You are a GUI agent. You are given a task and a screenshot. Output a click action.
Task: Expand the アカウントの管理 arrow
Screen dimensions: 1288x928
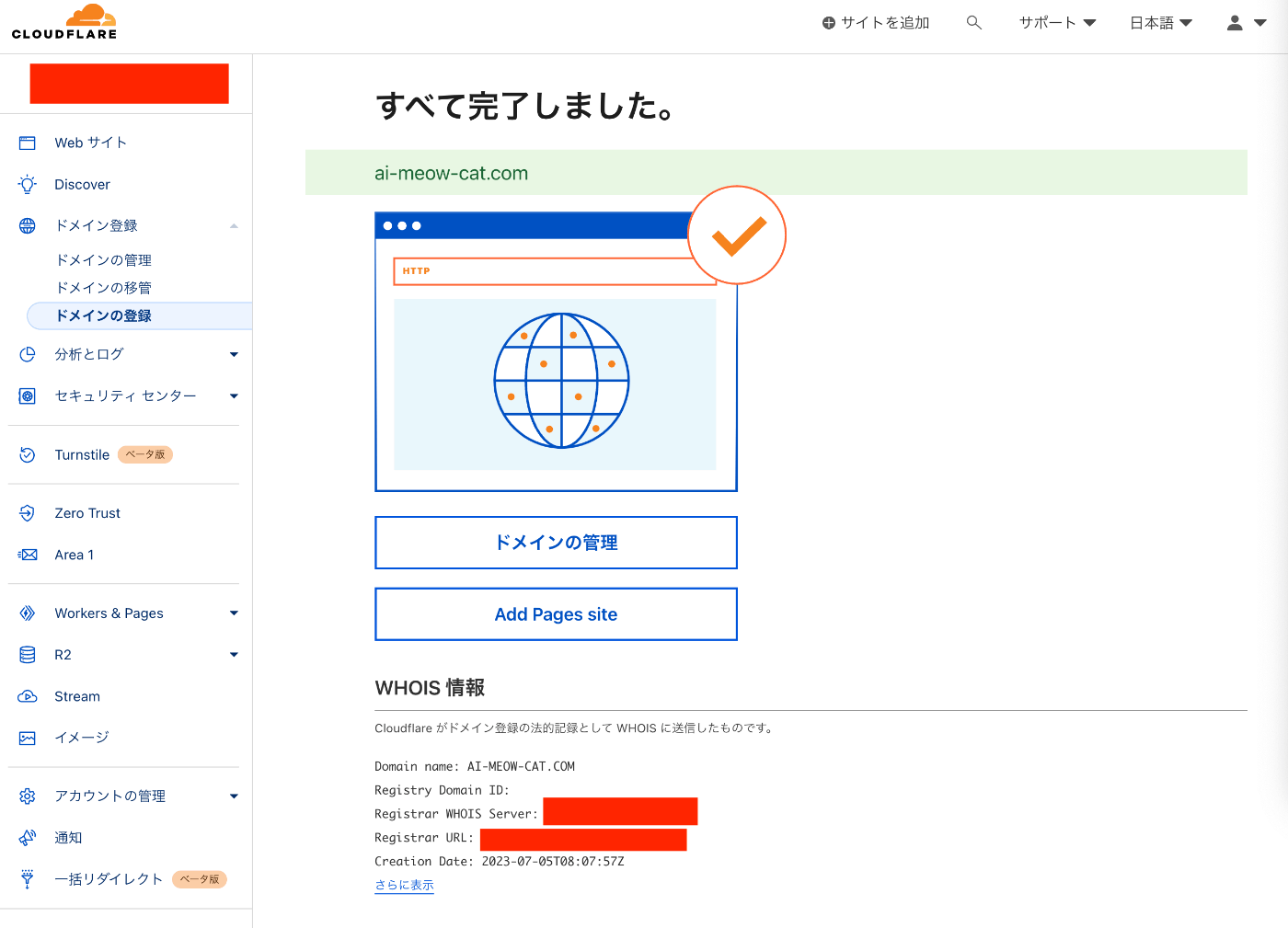[x=234, y=796]
